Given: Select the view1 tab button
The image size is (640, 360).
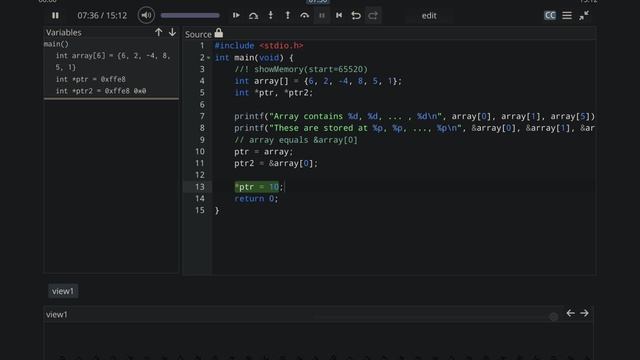Looking at the screenshot, I should [63, 291].
